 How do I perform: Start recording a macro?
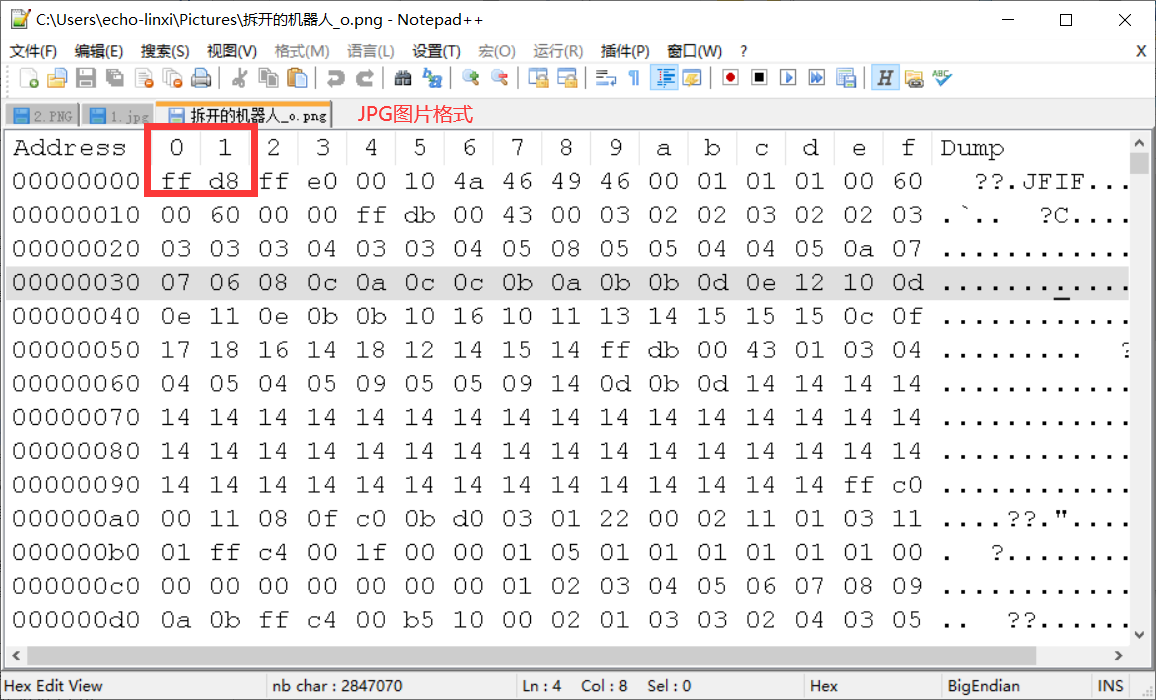click(x=730, y=78)
